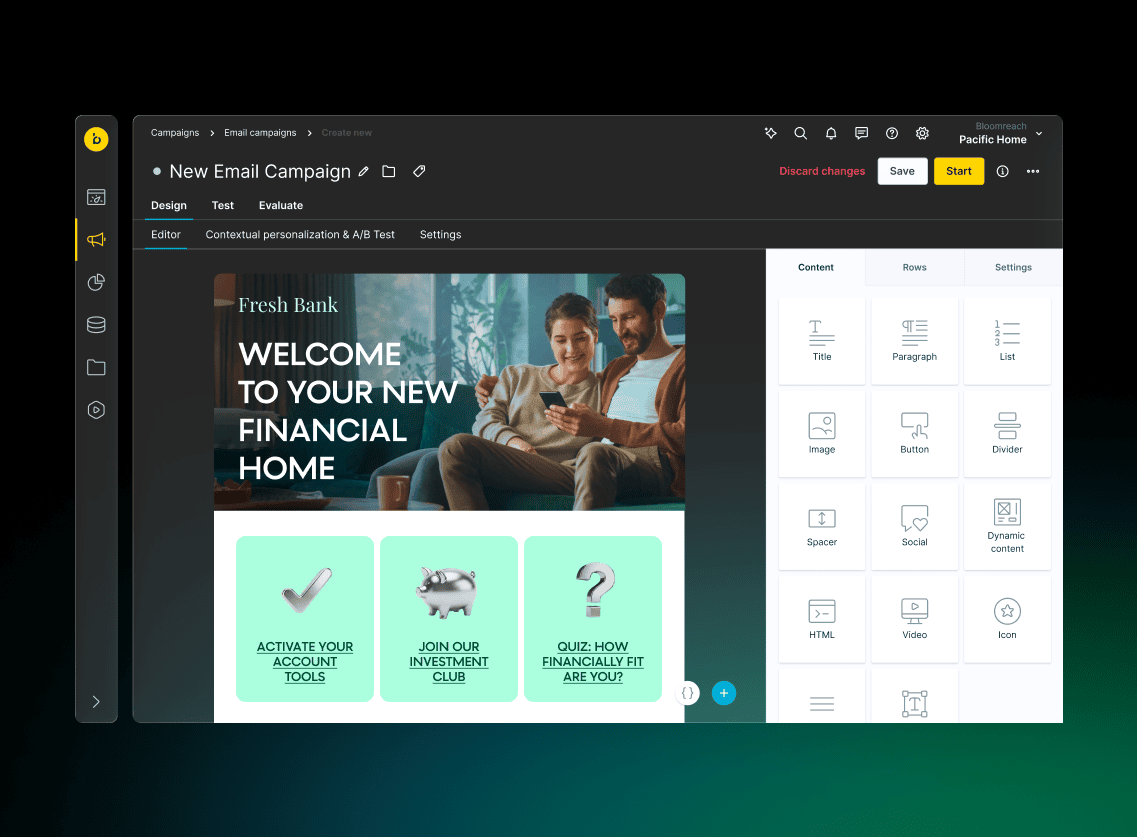This screenshot has width=1137, height=837.
Task: Click Discard changes
Action: 822,171
